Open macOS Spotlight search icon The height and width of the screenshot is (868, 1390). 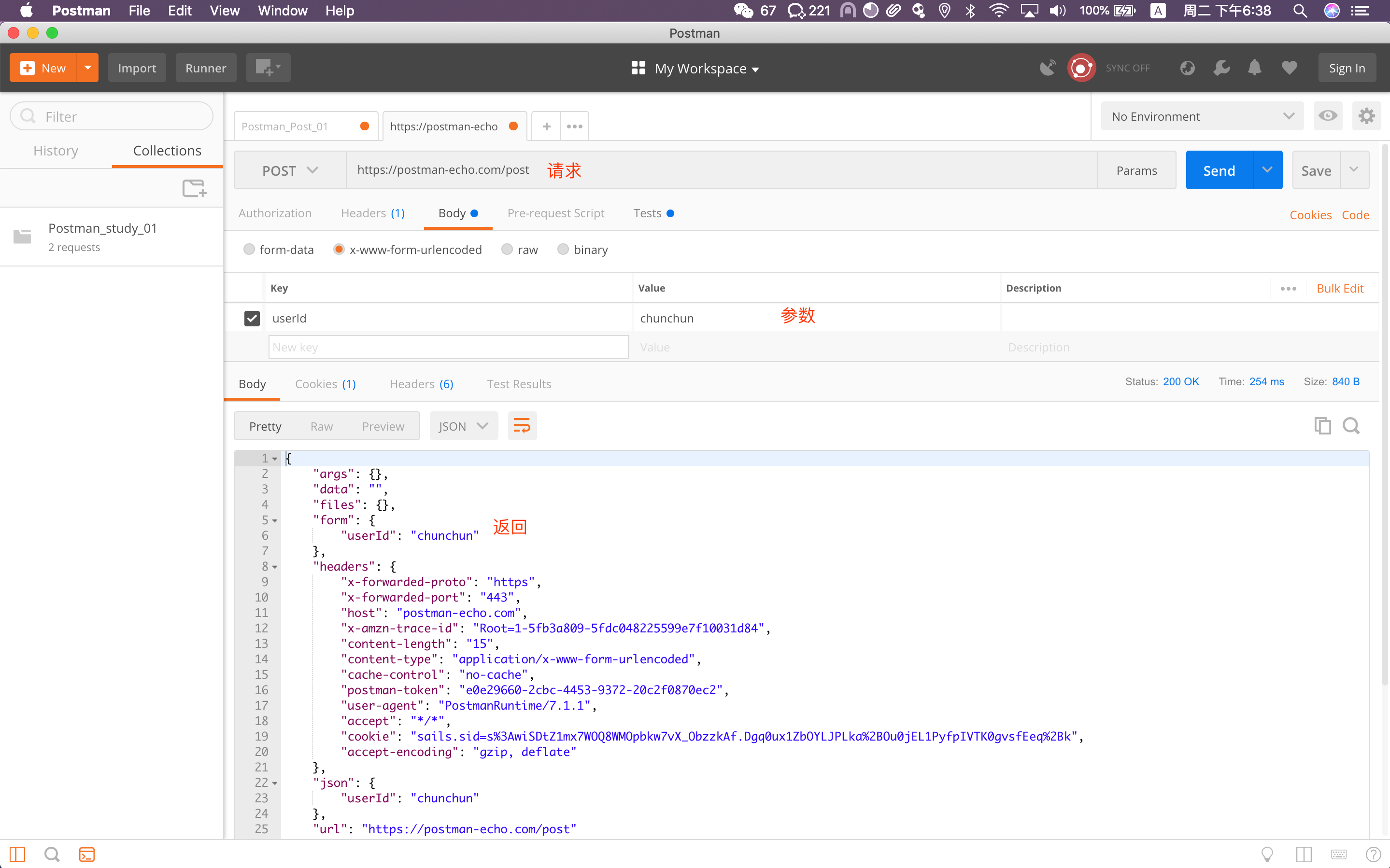point(1300,10)
